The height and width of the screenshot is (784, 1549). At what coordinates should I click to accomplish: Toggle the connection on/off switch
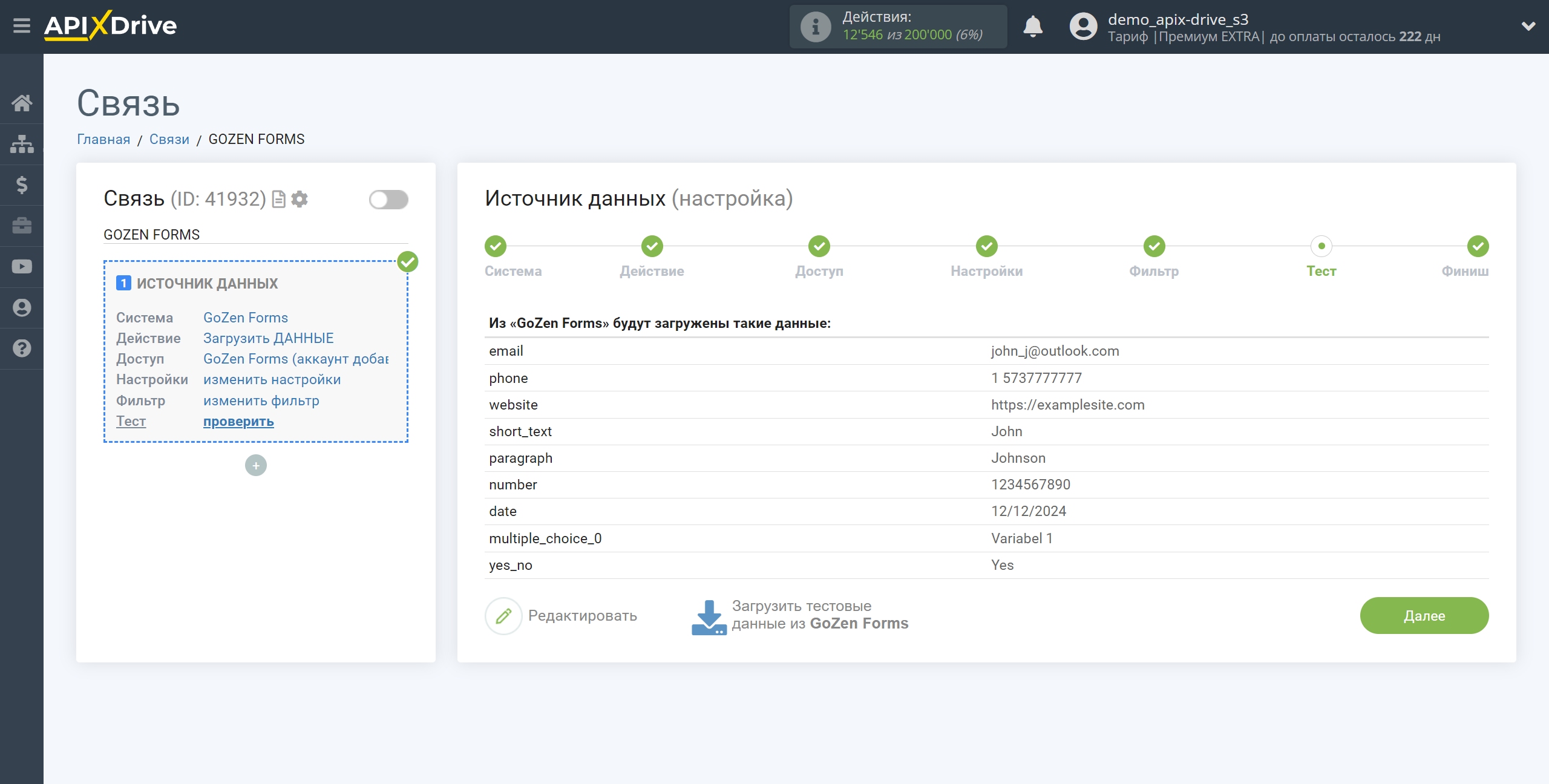[388, 200]
